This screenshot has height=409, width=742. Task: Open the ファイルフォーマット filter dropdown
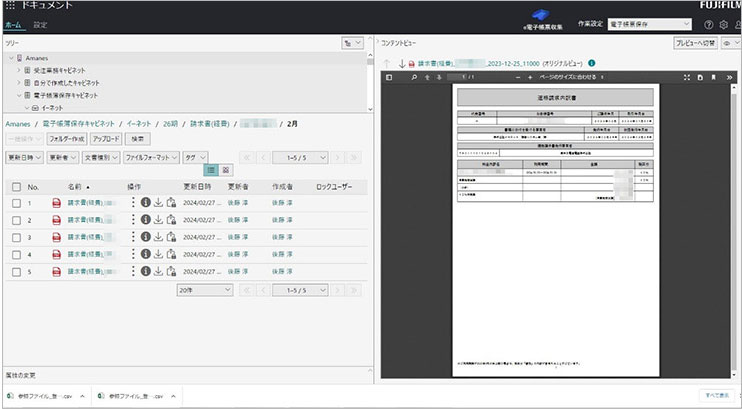[150, 157]
